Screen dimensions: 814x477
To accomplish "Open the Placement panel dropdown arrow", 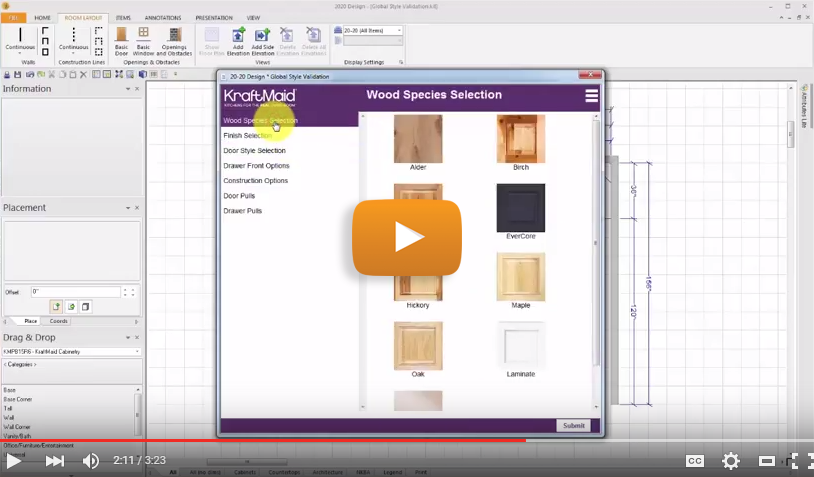I will [x=128, y=208].
